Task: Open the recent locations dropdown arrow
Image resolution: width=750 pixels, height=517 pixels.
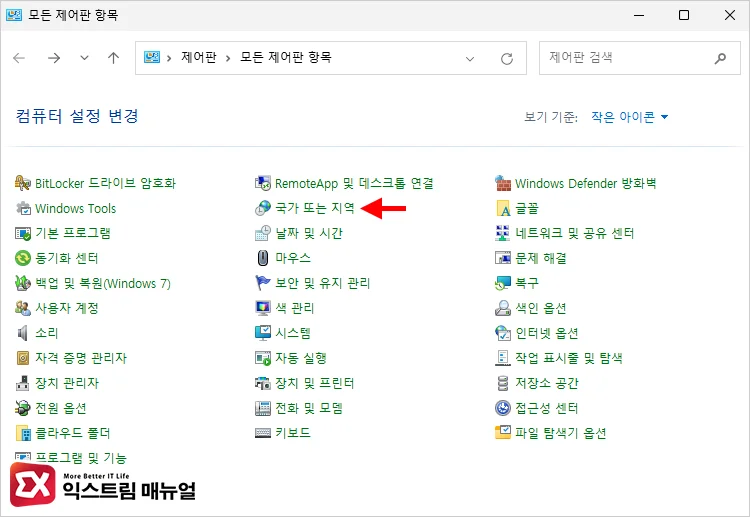Action: tap(84, 58)
